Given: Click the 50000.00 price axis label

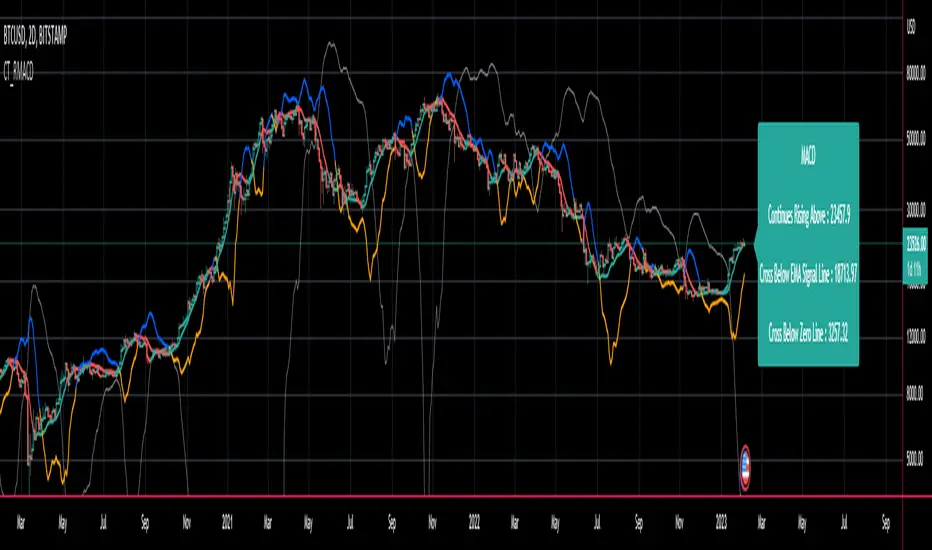Looking at the screenshot, I should tap(916, 139).
